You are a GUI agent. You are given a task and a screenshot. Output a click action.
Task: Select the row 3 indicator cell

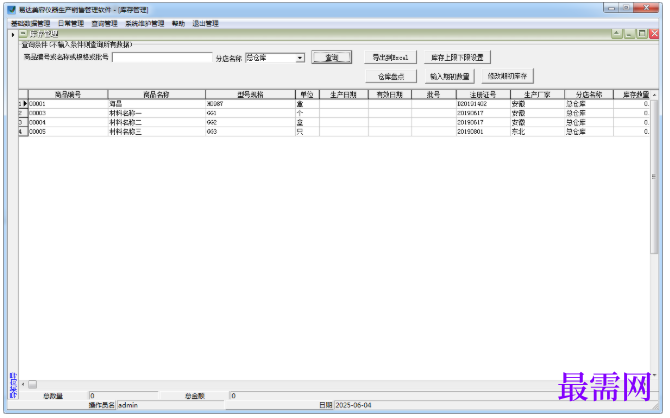point(23,122)
